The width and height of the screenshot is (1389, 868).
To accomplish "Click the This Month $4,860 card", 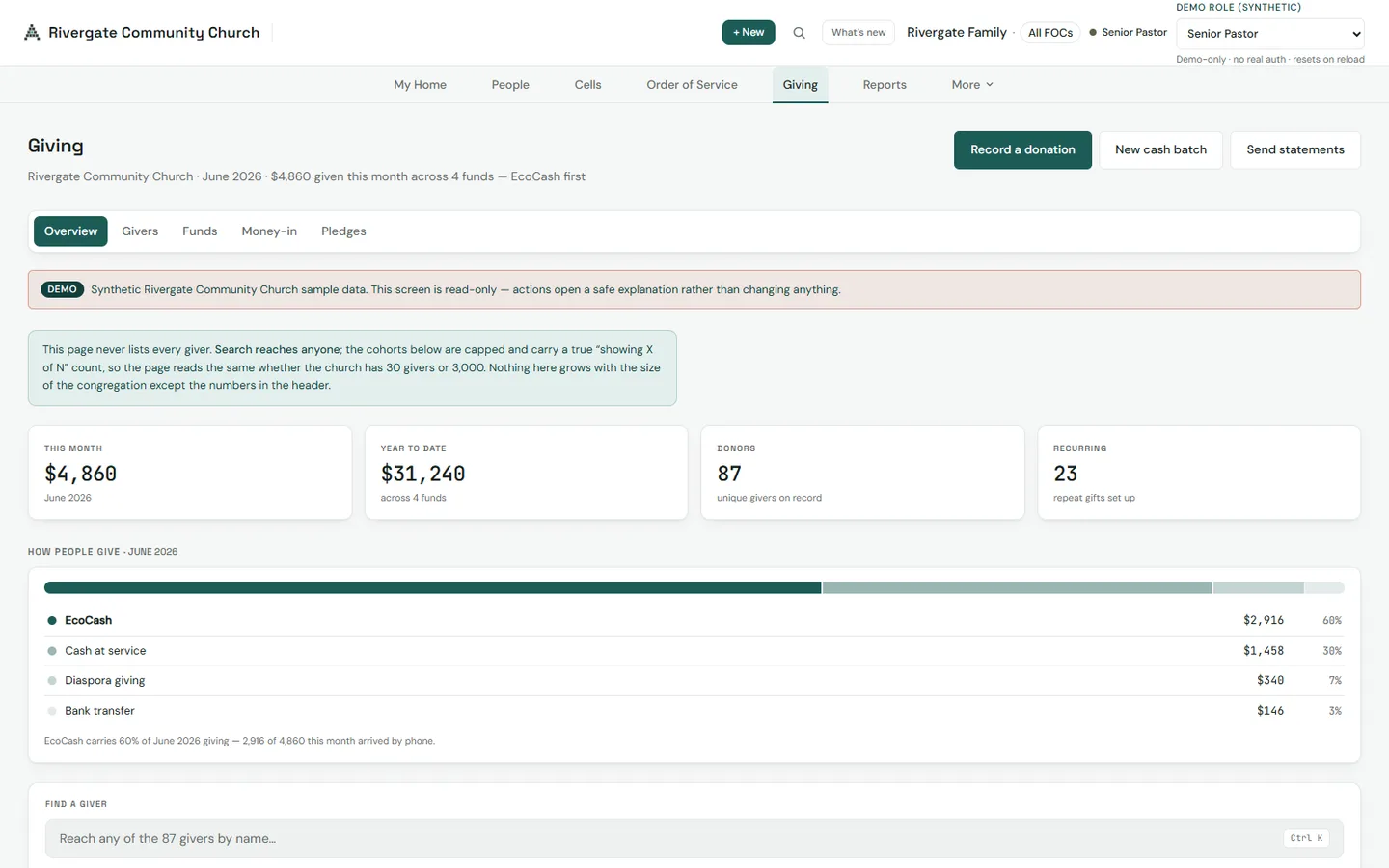I will [190, 473].
